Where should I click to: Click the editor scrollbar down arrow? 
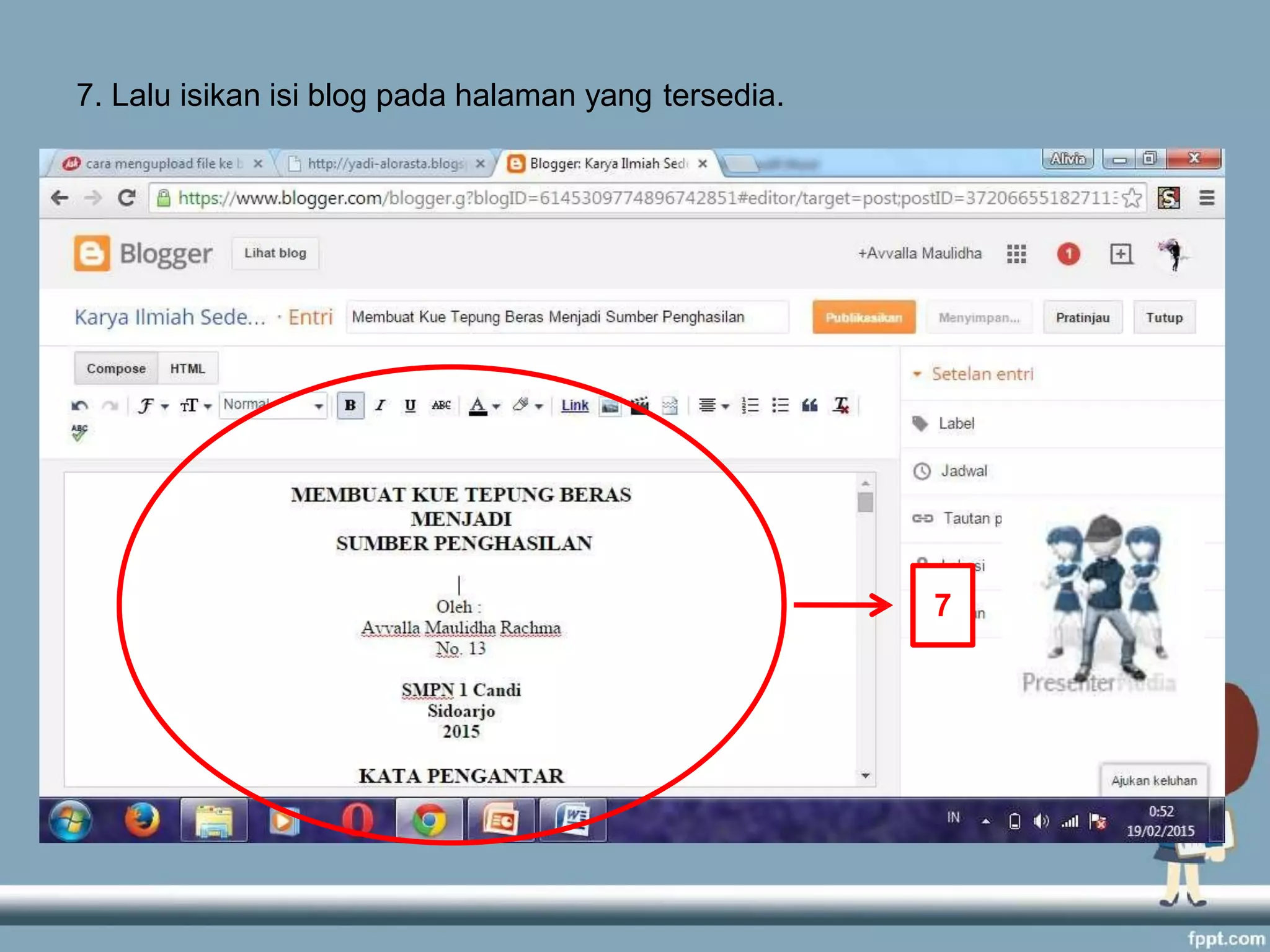pyautogui.click(x=866, y=775)
